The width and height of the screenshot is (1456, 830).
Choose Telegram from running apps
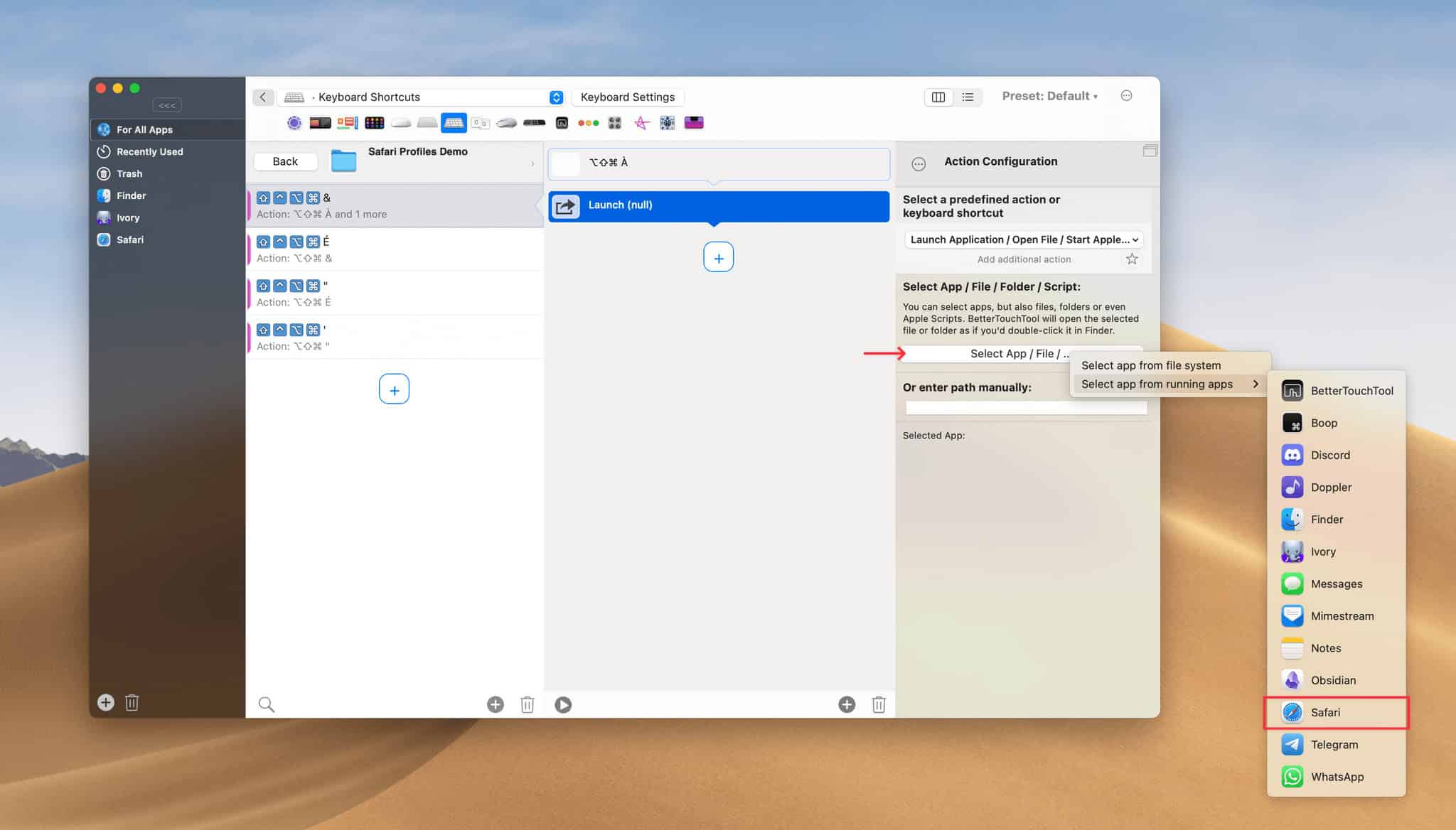[x=1336, y=745]
